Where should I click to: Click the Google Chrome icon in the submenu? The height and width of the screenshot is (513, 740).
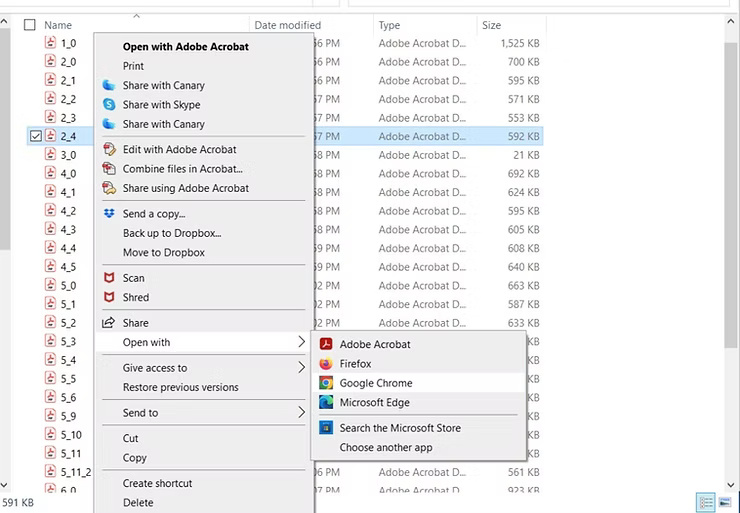[x=326, y=383]
